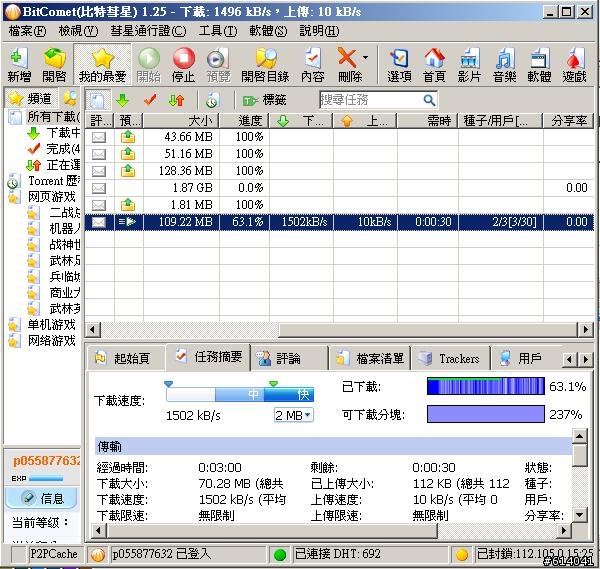Open a torrent with 開啓 icon
600x569 pixels.
coord(54,65)
